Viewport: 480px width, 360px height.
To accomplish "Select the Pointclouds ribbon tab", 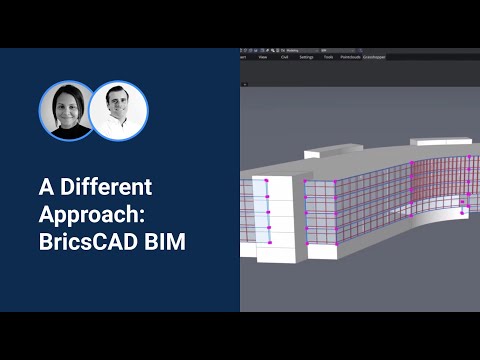I will point(350,57).
